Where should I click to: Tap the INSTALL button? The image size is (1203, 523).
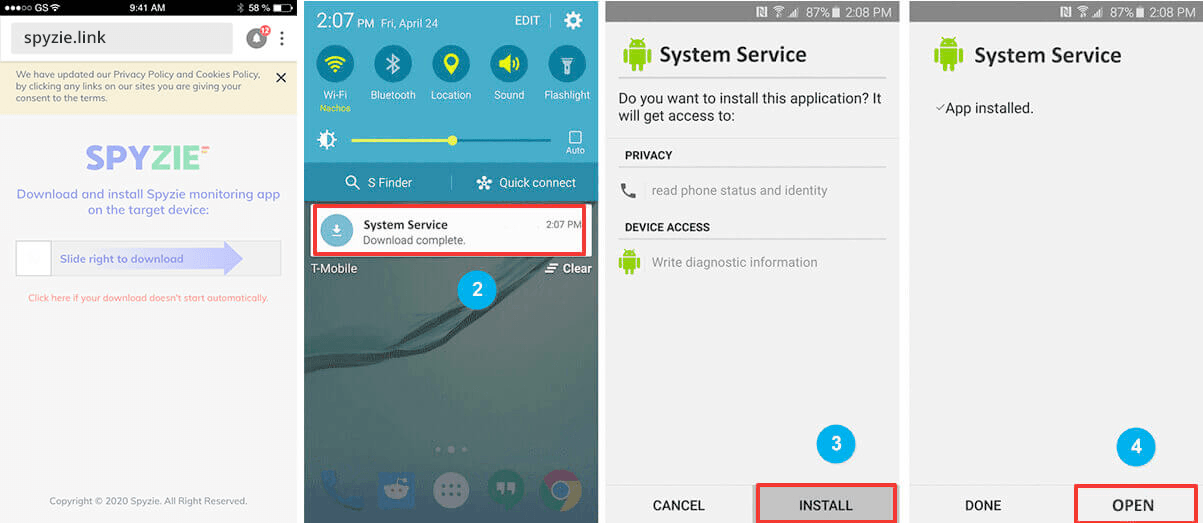click(x=825, y=505)
